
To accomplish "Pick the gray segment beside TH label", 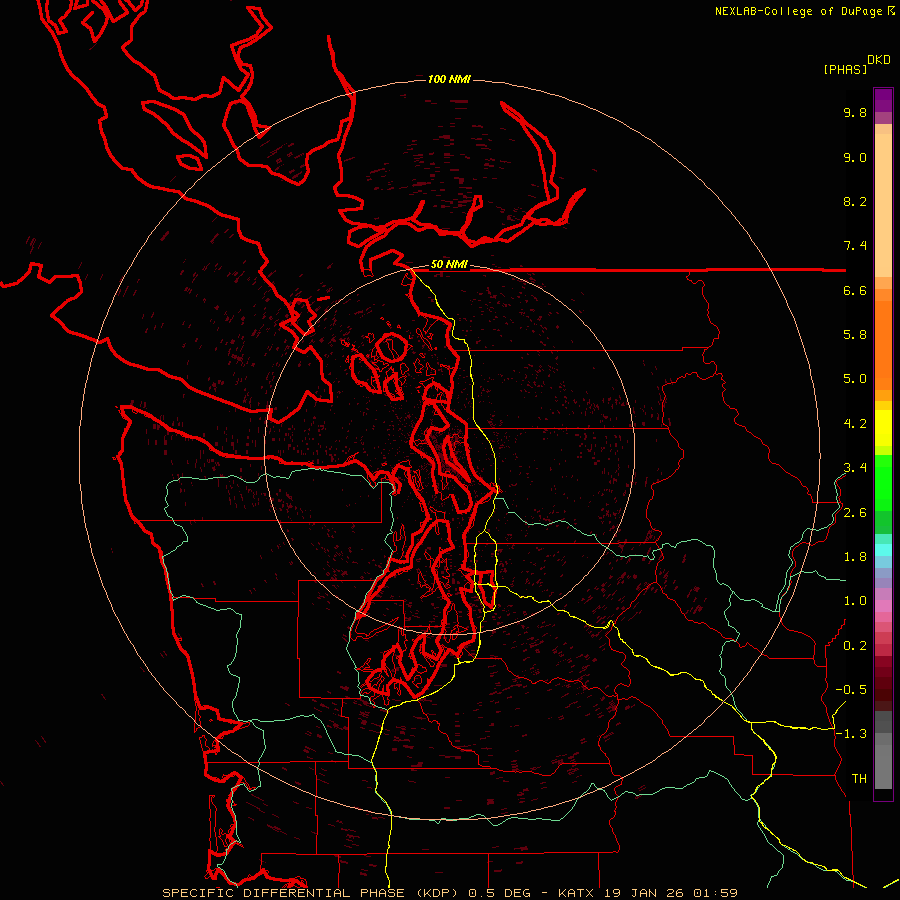I will (883, 769).
